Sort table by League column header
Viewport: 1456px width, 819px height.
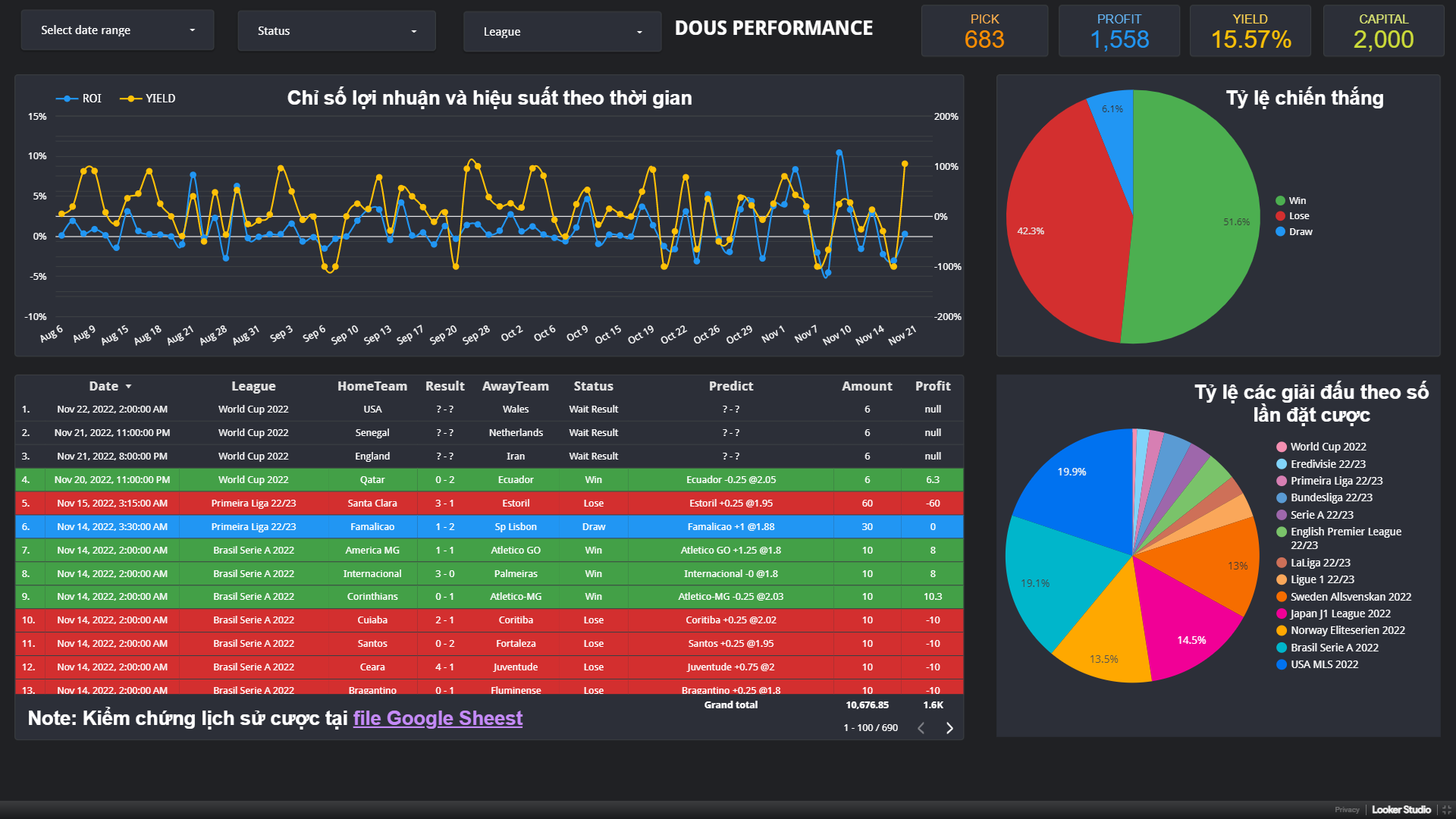pos(253,386)
